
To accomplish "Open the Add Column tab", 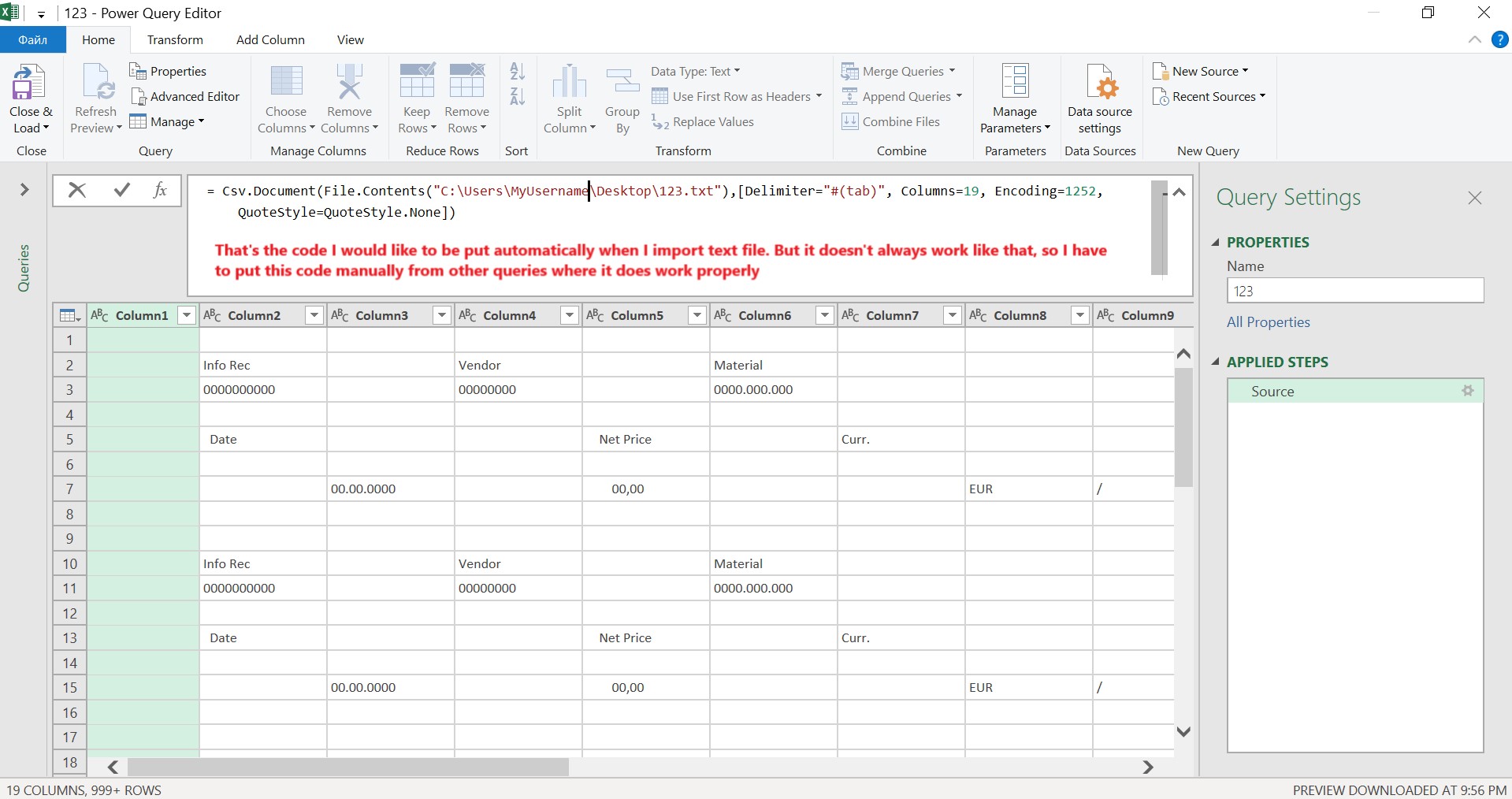I will 270,39.
